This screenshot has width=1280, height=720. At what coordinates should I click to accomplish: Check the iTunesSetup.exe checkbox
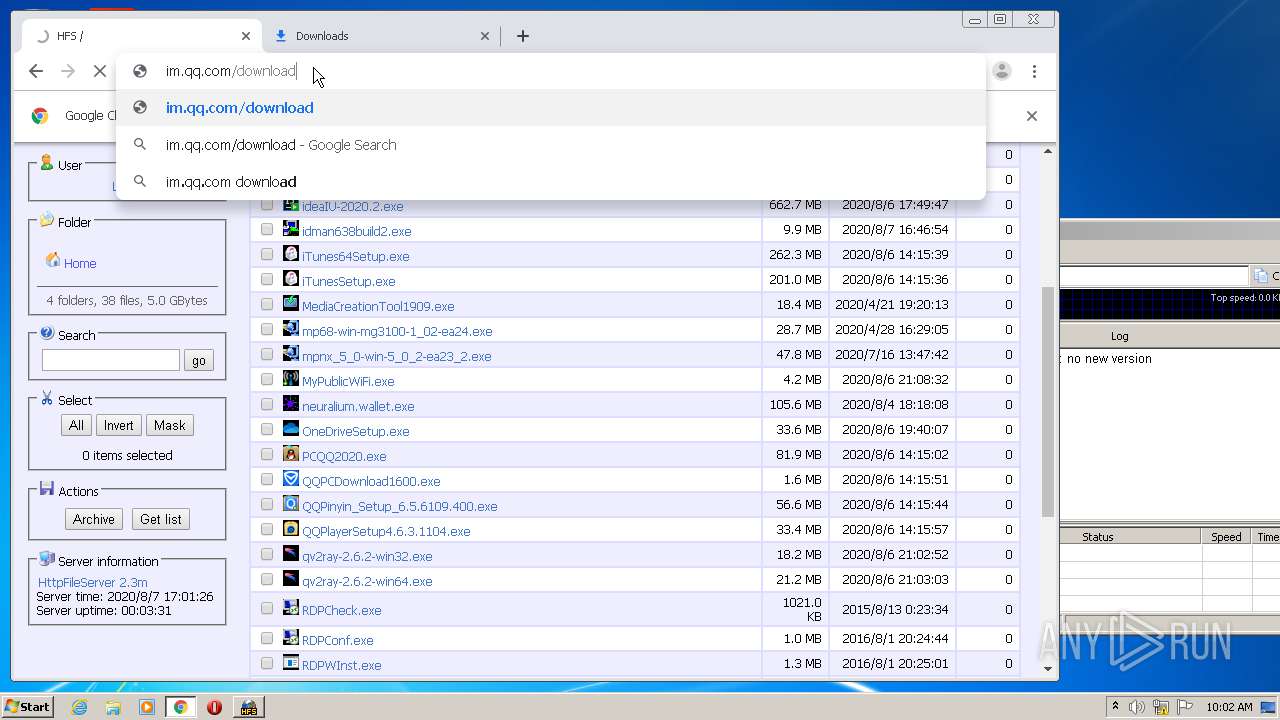coord(267,280)
